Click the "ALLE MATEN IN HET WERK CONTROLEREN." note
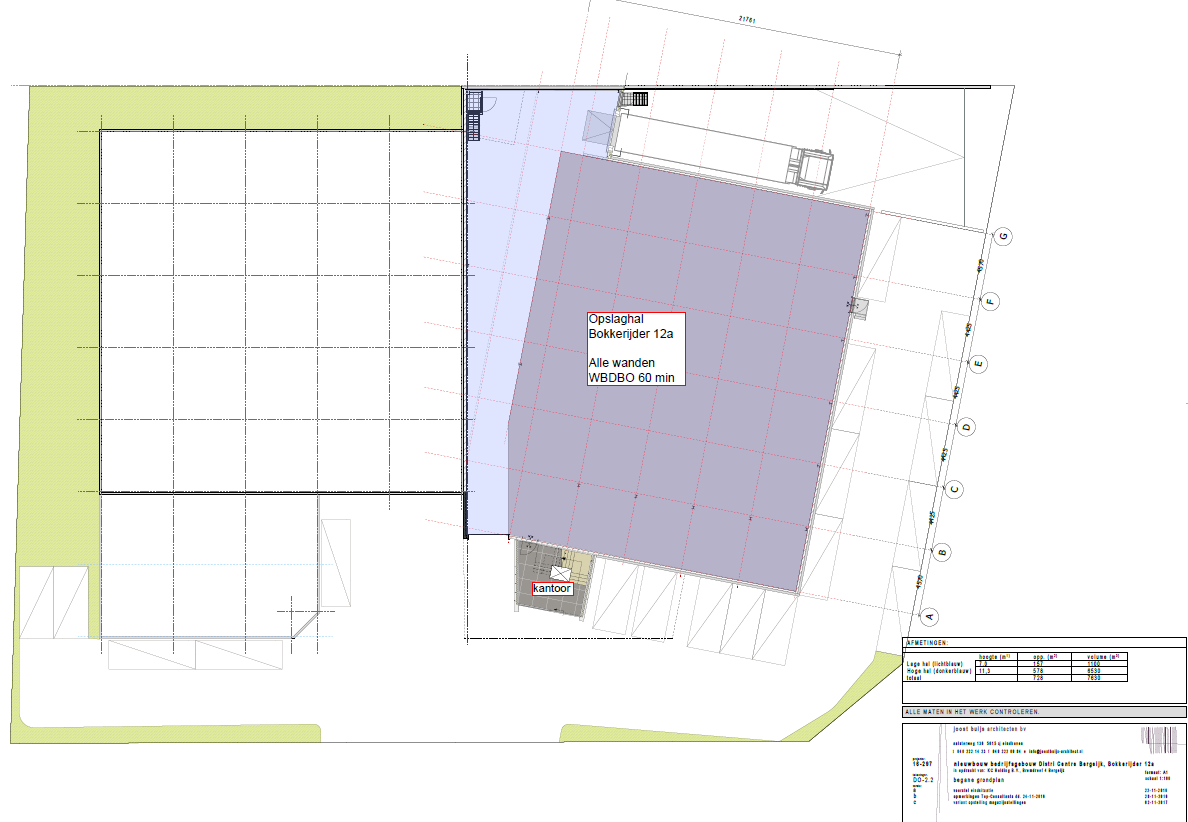The image size is (1188, 822). [x=973, y=712]
